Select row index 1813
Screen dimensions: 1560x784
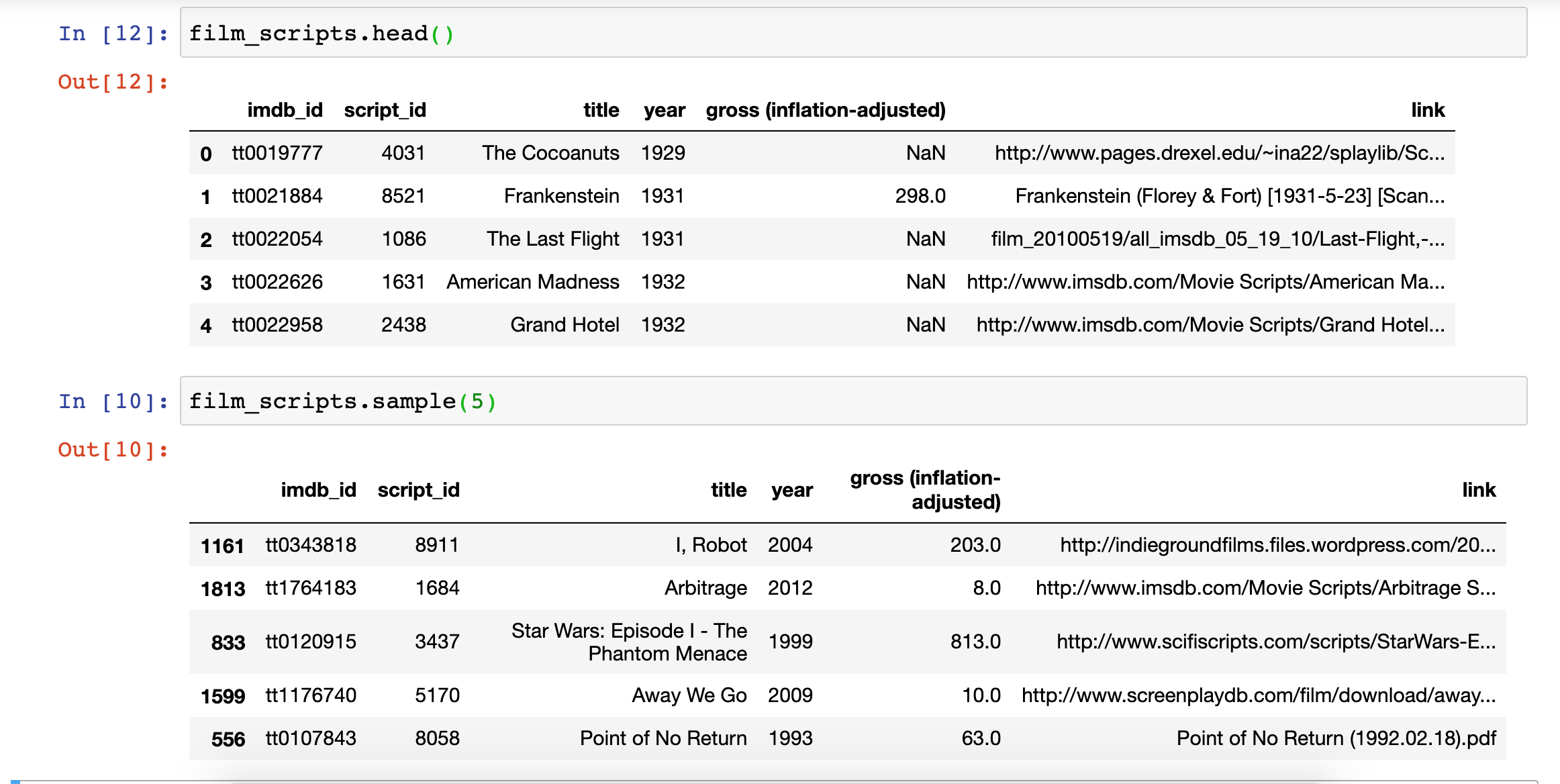223,589
